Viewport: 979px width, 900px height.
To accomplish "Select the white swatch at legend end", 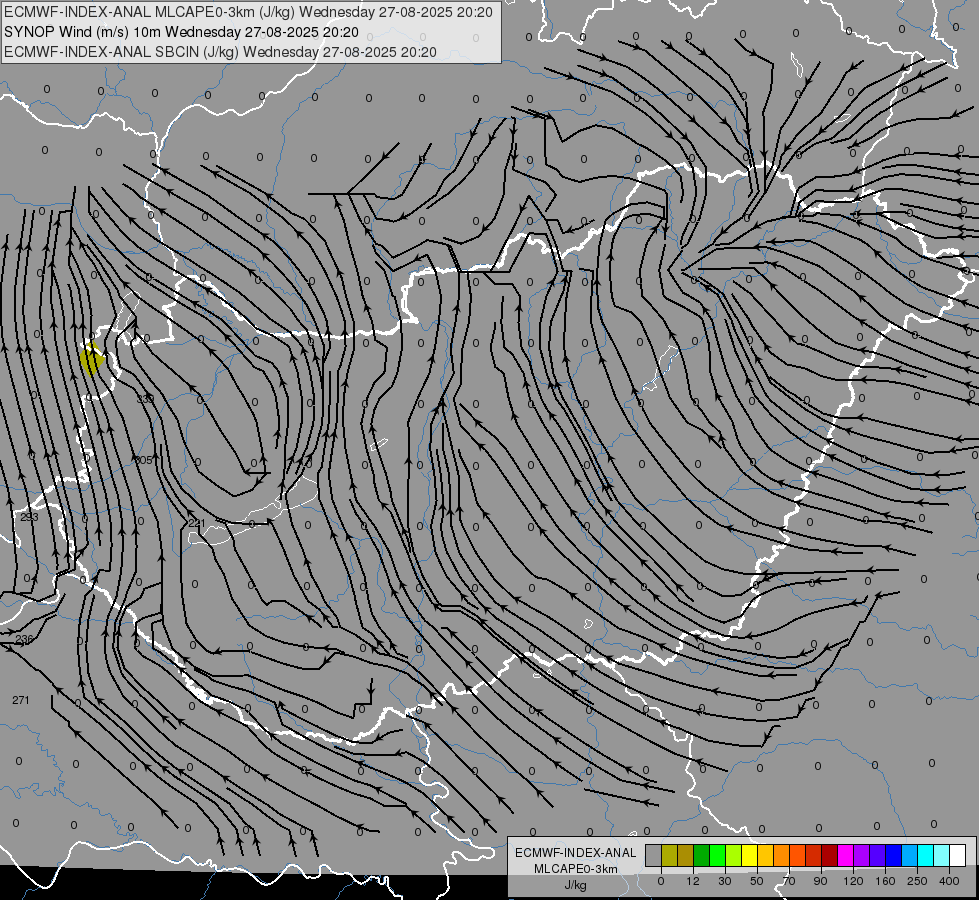I will (957, 855).
